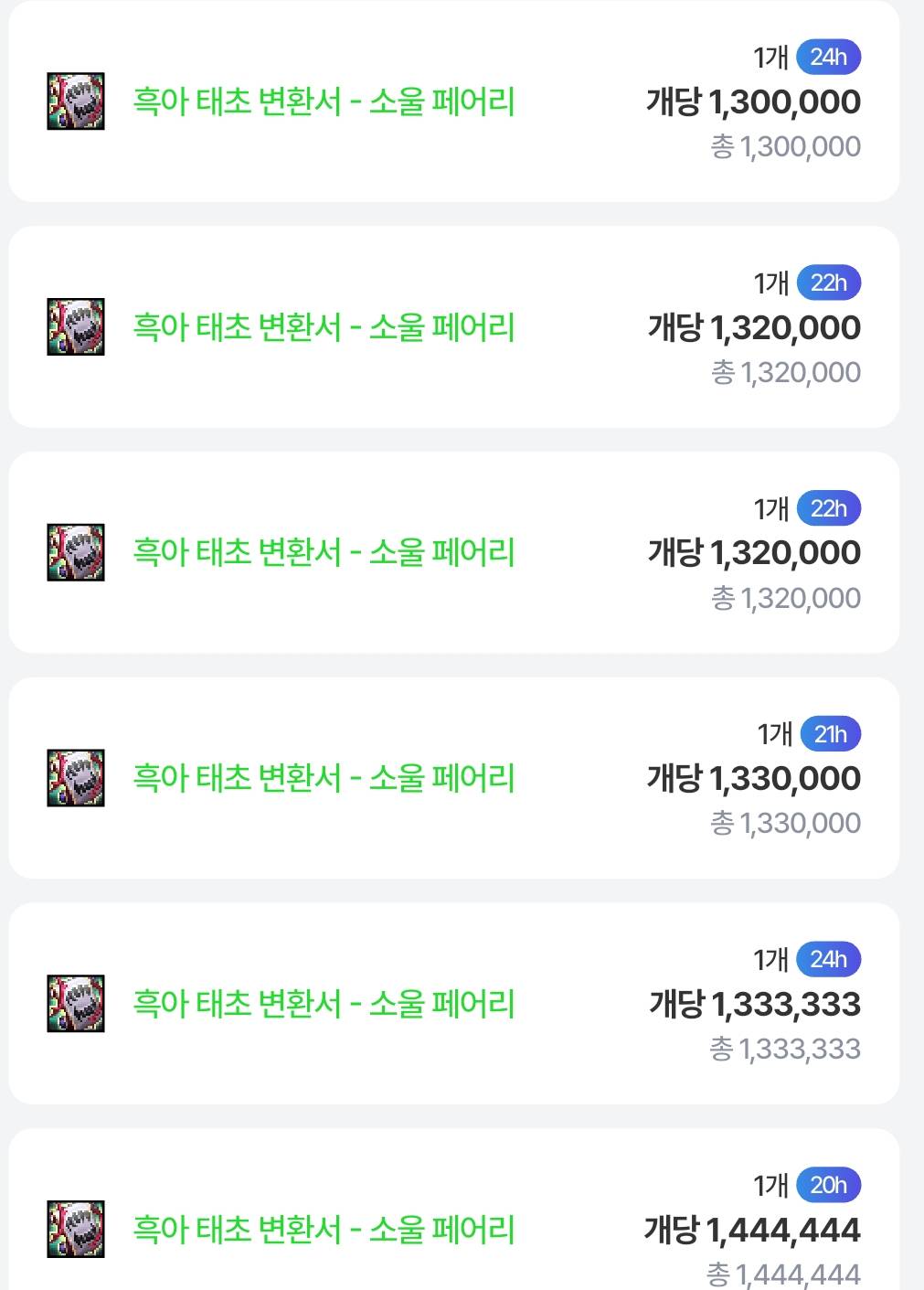Image resolution: width=924 pixels, height=1290 pixels.
Task: Select the 개당 1,300,000 unit price
Action: pos(753,101)
